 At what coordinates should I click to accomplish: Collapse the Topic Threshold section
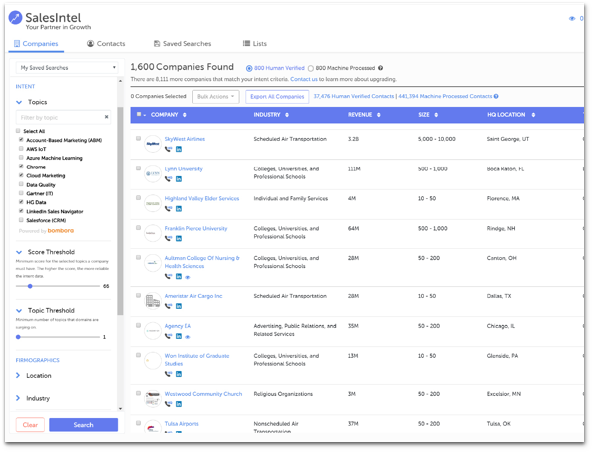(x=19, y=310)
